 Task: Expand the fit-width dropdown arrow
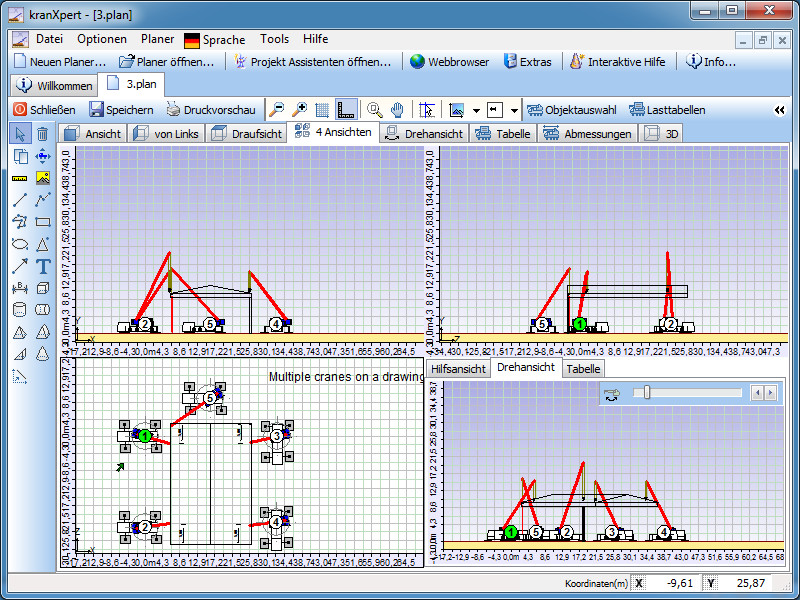pyautogui.click(x=514, y=110)
